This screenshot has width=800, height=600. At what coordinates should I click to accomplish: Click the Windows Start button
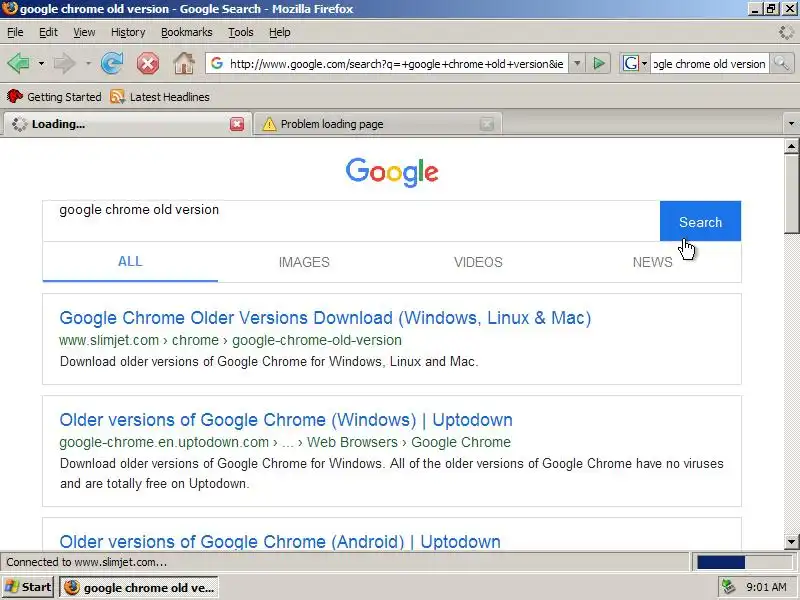point(28,587)
